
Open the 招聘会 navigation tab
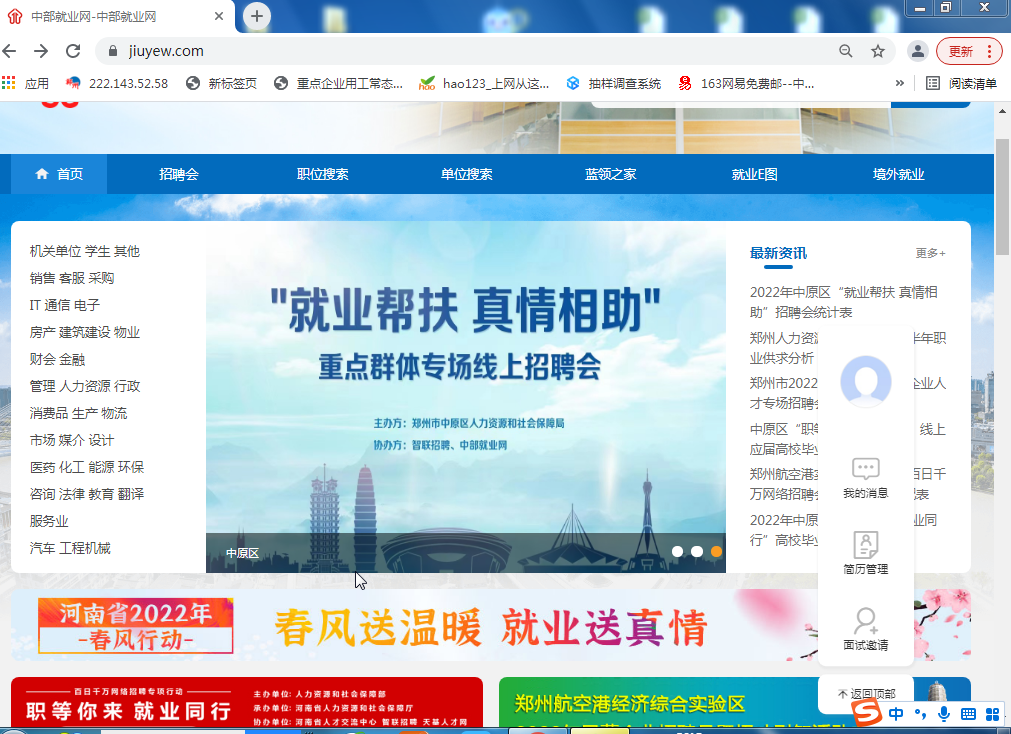pos(179,174)
